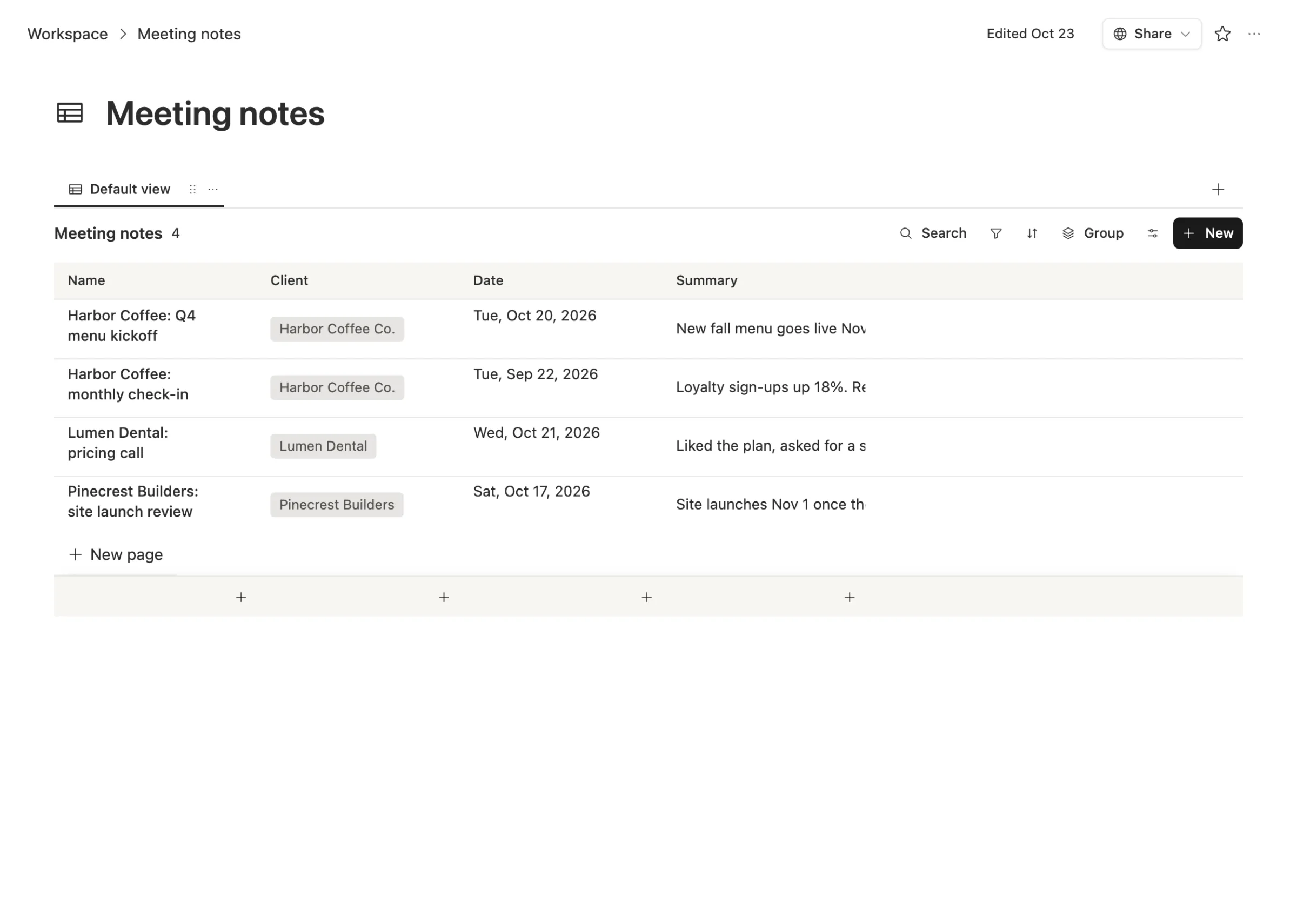Image resolution: width=1297 pixels, height=924 pixels.
Task: Click the Summary column header
Action: click(x=706, y=280)
